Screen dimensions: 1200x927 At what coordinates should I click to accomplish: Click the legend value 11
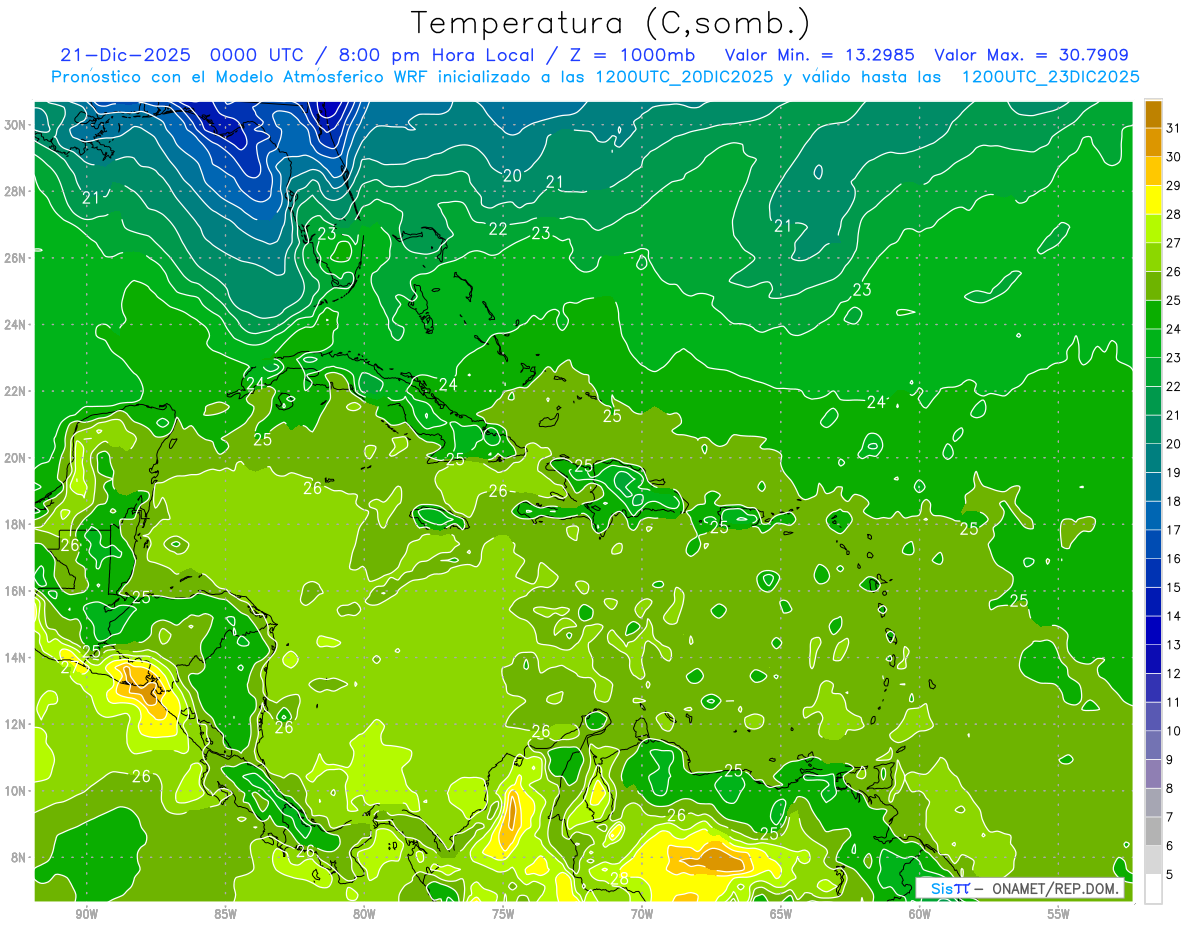(x=1174, y=702)
